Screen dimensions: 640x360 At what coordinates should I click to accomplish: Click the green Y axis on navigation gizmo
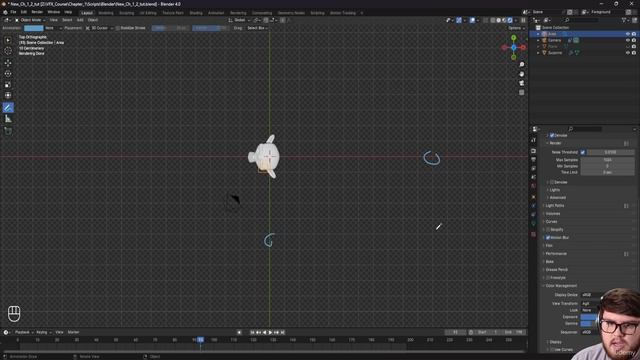pyautogui.click(x=513, y=38)
